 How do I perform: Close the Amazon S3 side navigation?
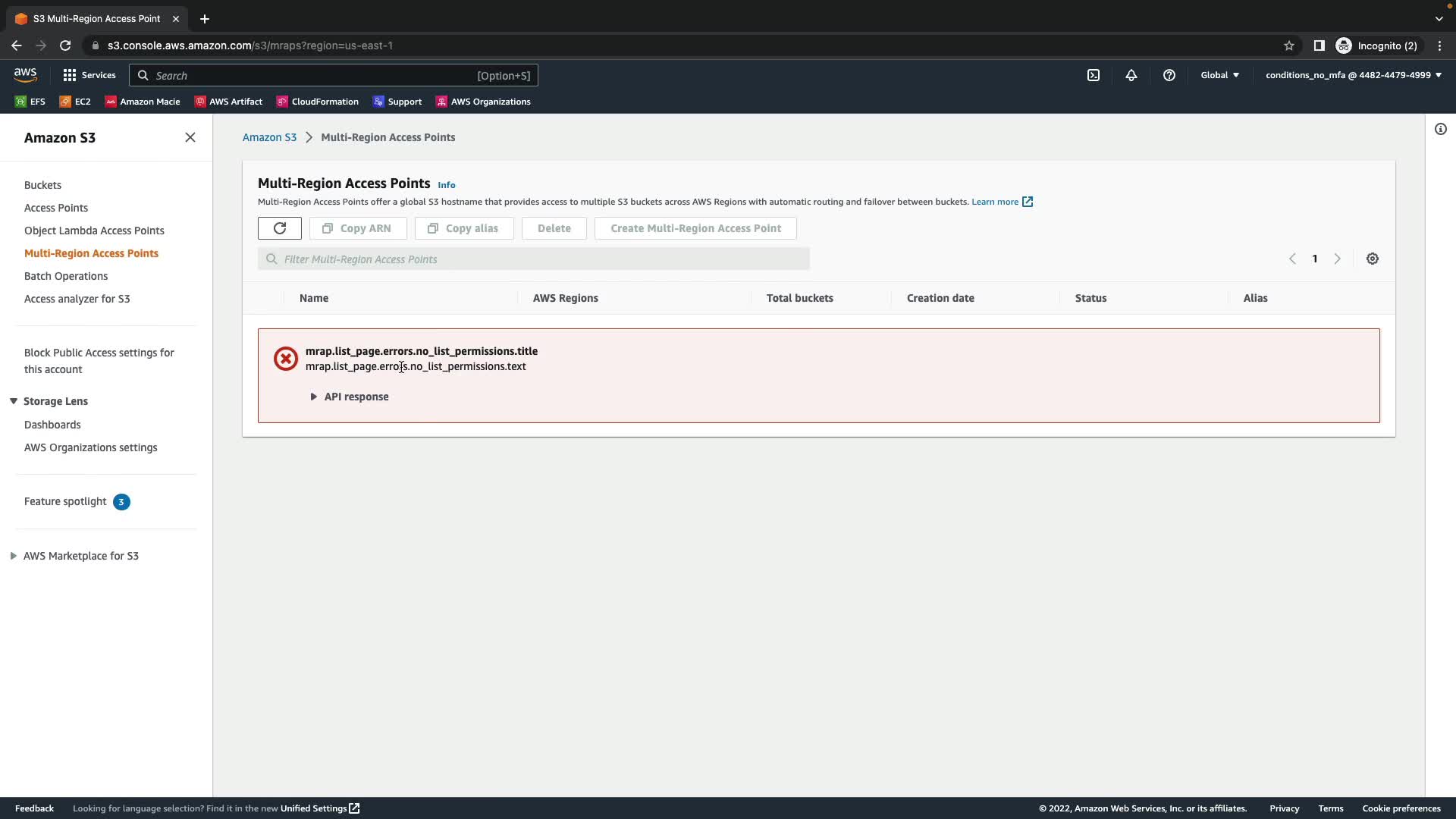[190, 137]
